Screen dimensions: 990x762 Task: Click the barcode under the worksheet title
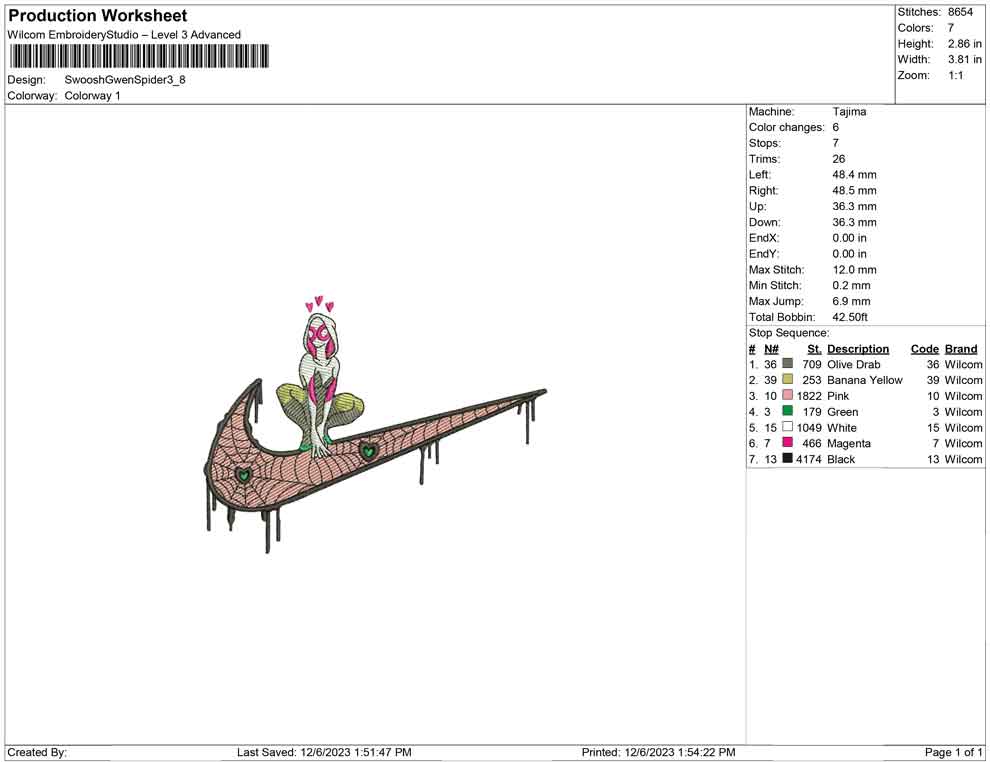[x=139, y=56]
